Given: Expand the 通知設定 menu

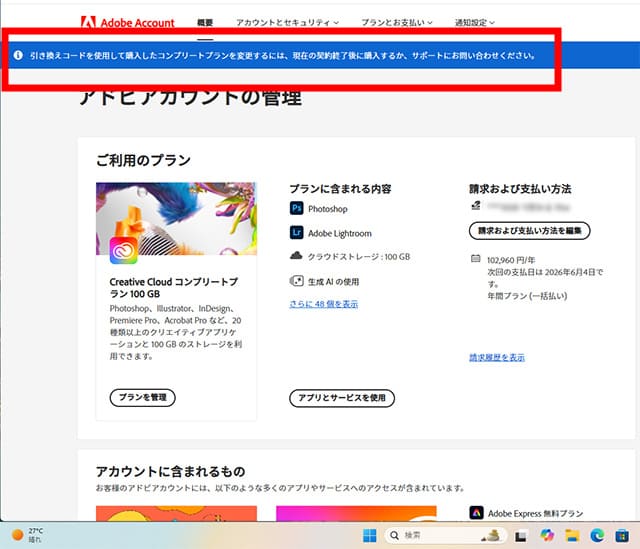Looking at the screenshot, I should tap(475, 23).
